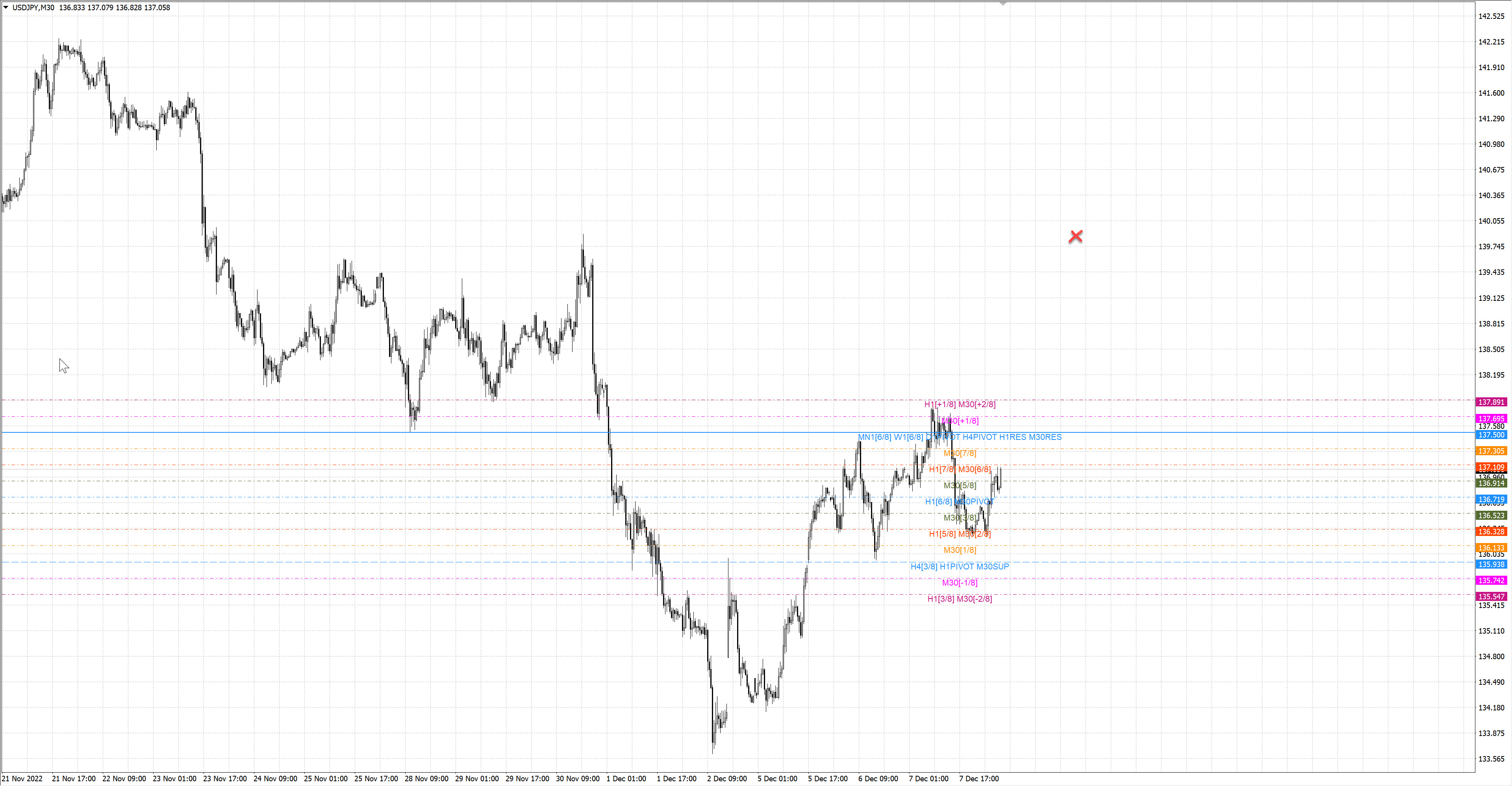Click the chart shift triangle marker
The width and height of the screenshot is (1512, 786).
[1002, 4]
